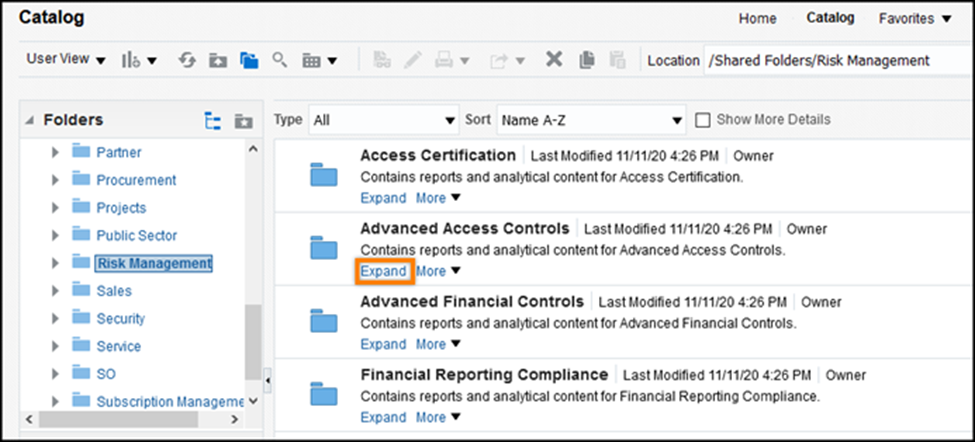Click the folder tree icon in Folders header
The width and height of the screenshot is (975, 442).
coord(212,121)
